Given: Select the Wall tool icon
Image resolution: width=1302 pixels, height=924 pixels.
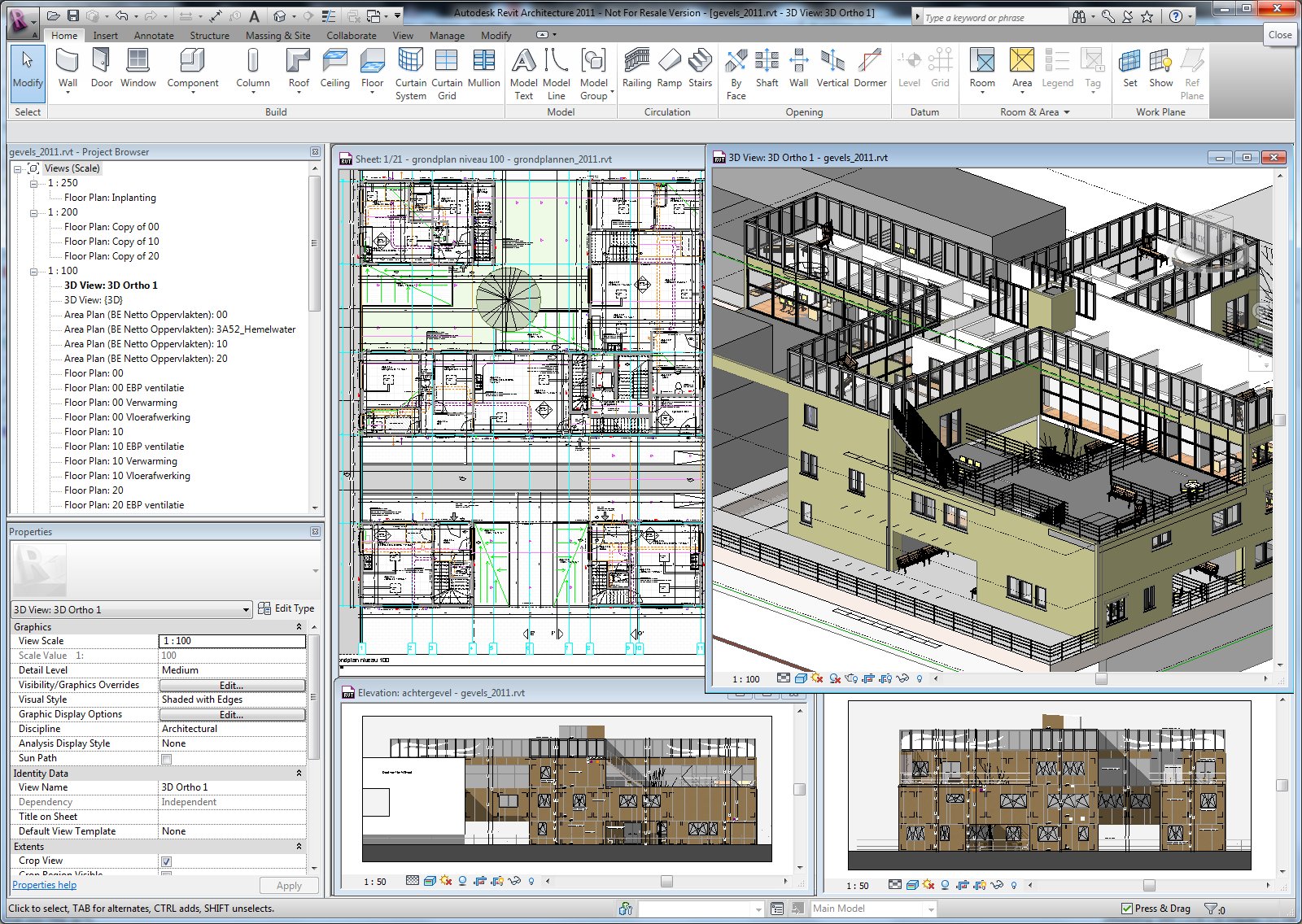Looking at the screenshot, I should (68, 61).
